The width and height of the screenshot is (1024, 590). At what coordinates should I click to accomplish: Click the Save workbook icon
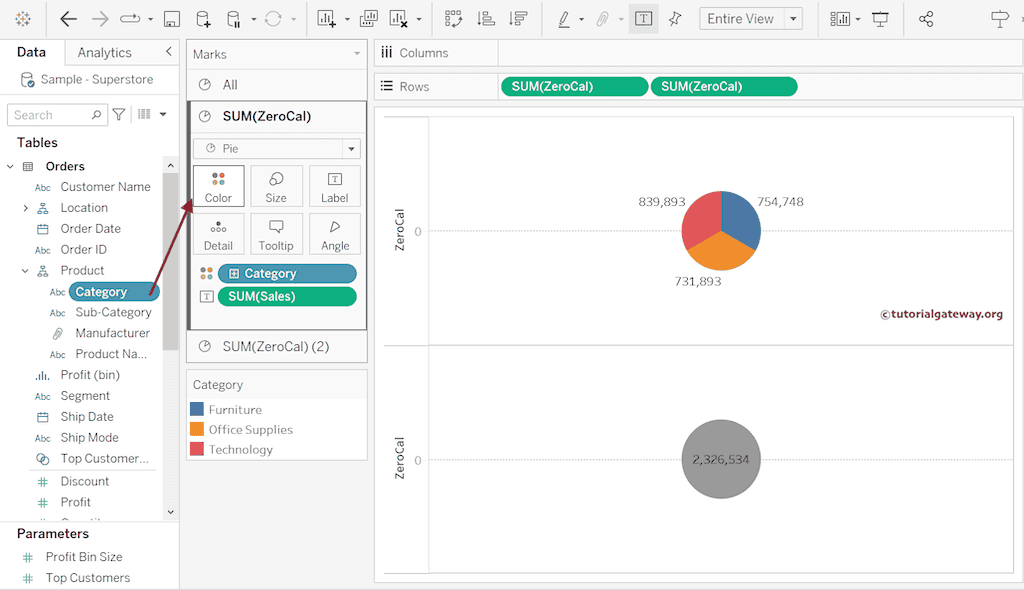tap(171, 19)
